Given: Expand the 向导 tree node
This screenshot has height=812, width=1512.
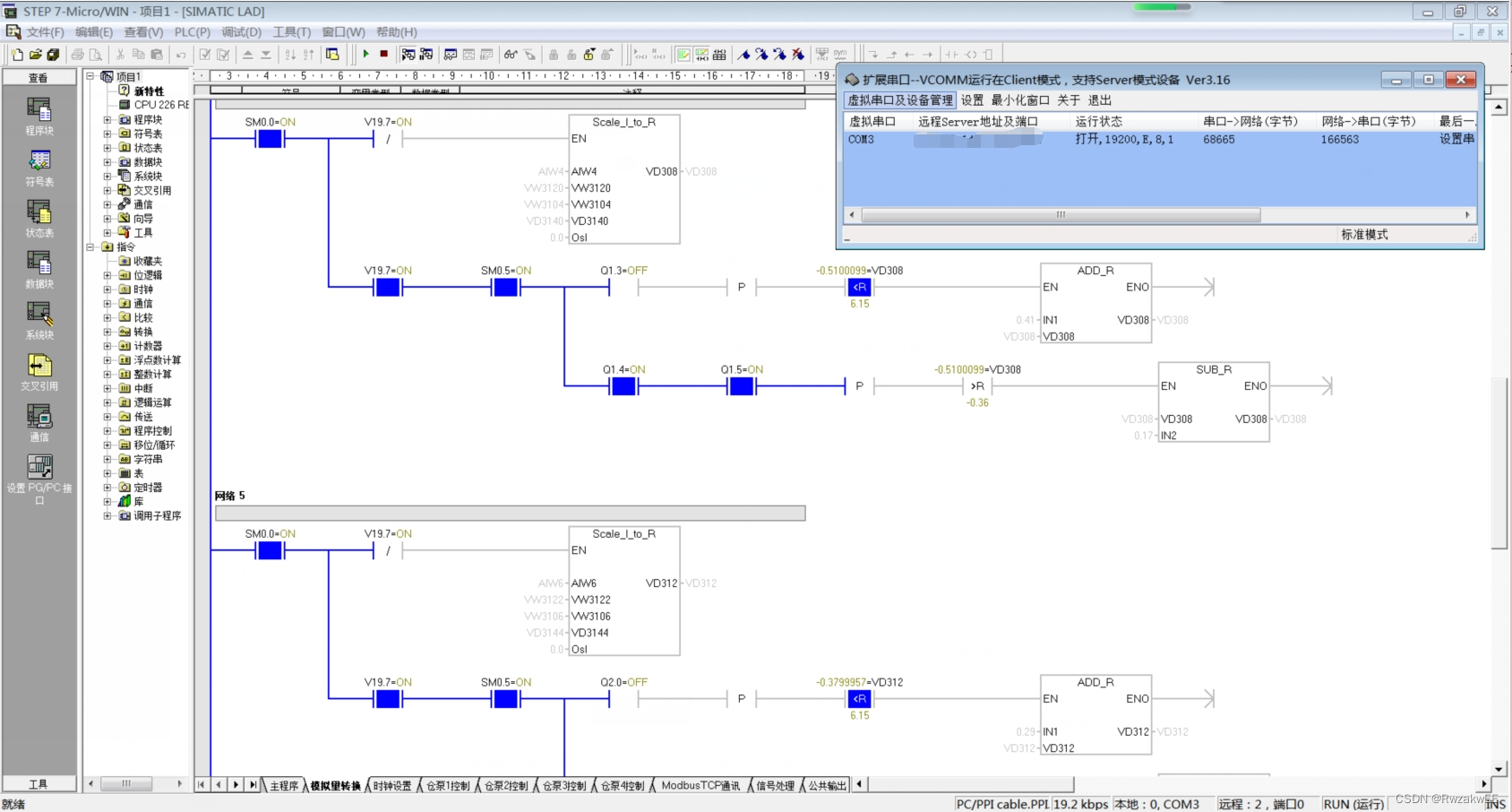Looking at the screenshot, I should (107, 219).
